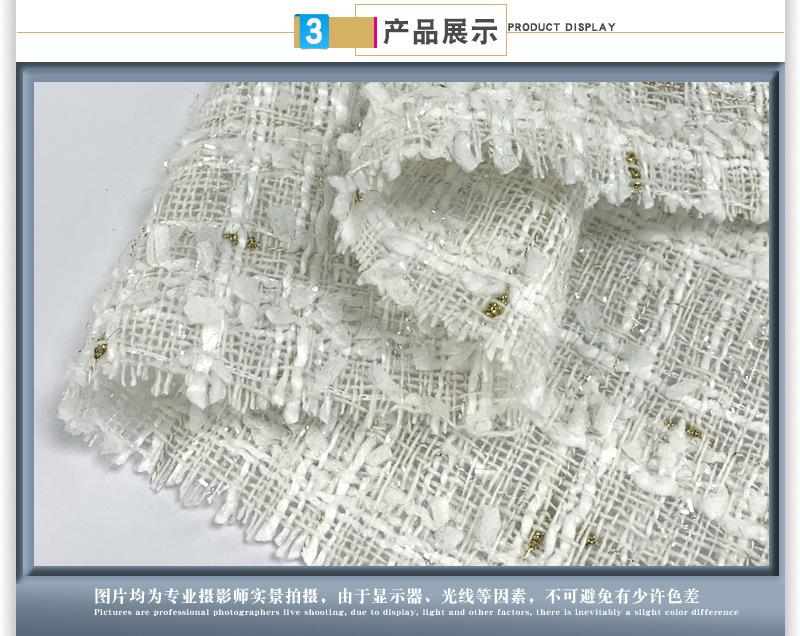Click the English 'Pictures are professional photographers' caption
Image resolution: width=800 pixels, height=636 pixels.
tap(416, 612)
